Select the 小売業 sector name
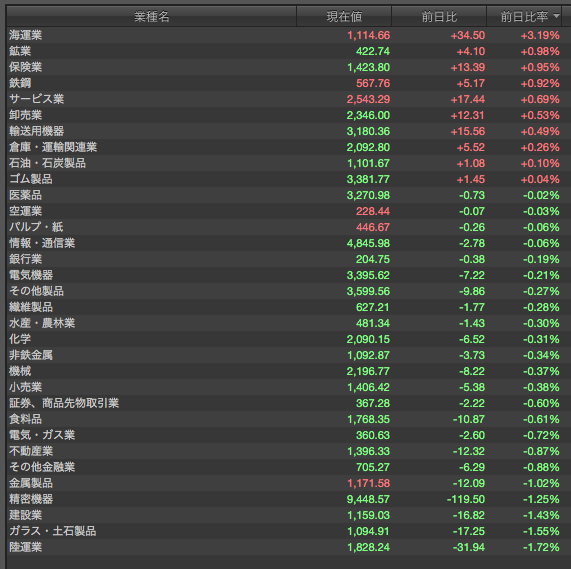 pyautogui.click(x=25, y=387)
